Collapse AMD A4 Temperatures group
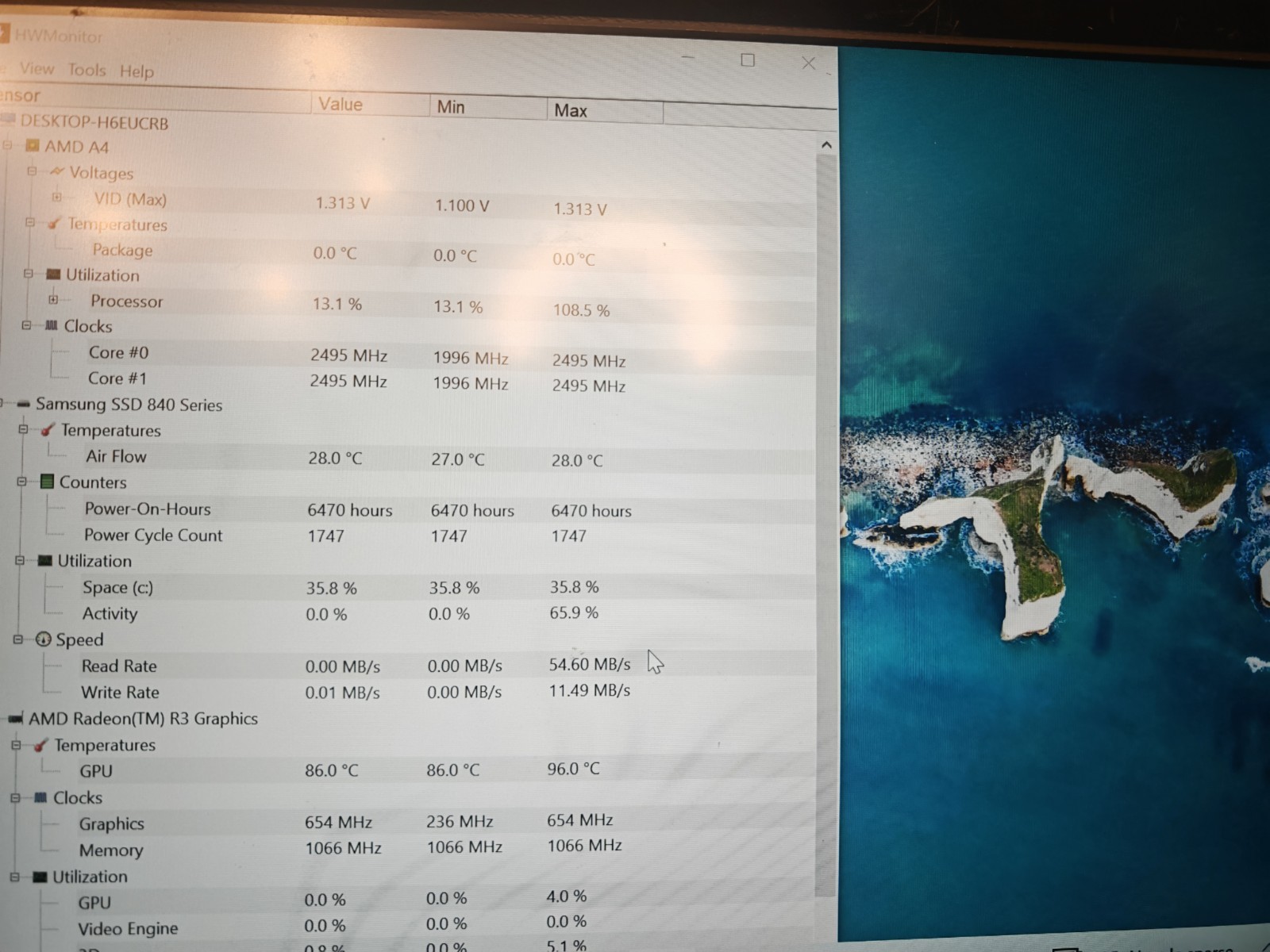This screenshot has width=1270, height=952. tap(29, 222)
